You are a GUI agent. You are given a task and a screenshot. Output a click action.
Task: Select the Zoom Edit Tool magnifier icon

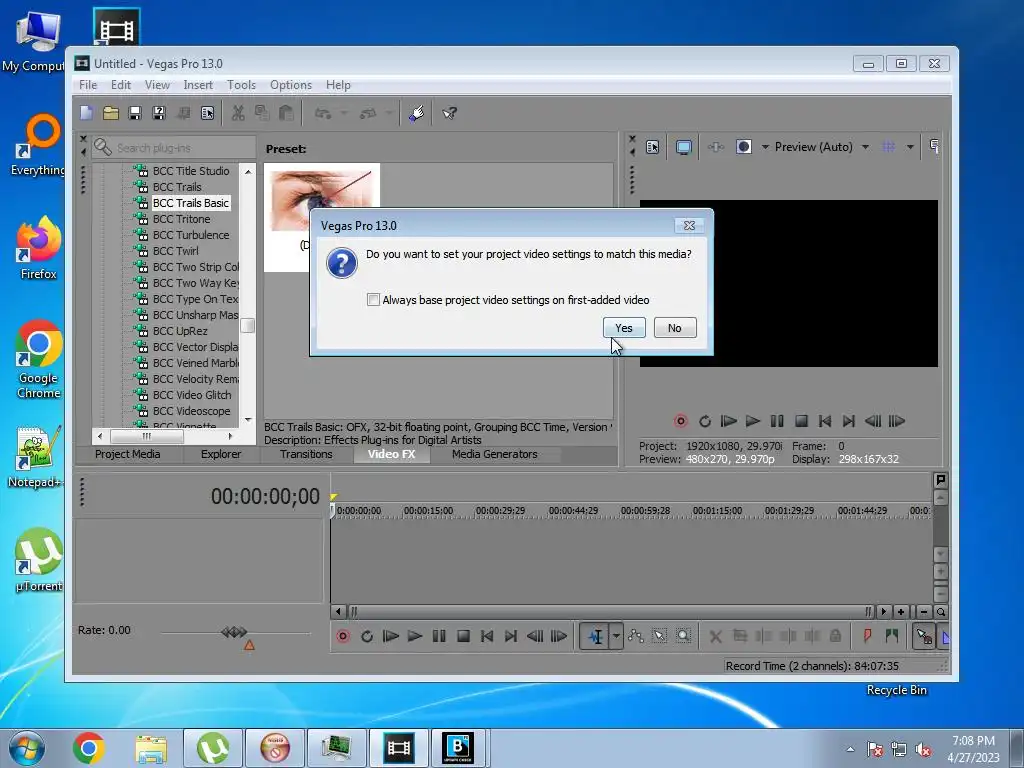point(683,636)
